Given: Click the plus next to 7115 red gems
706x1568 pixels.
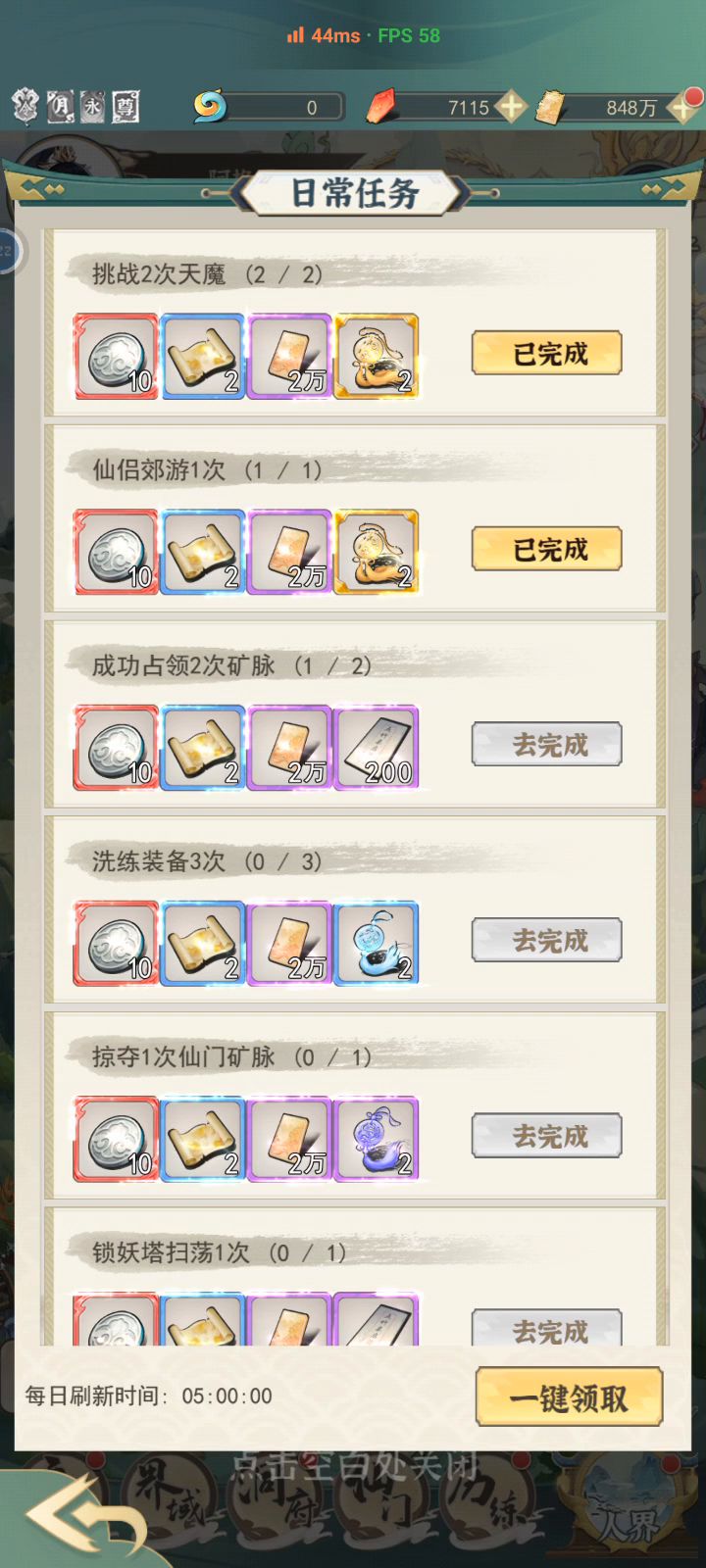Looking at the screenshot, I should coord(511,107).
